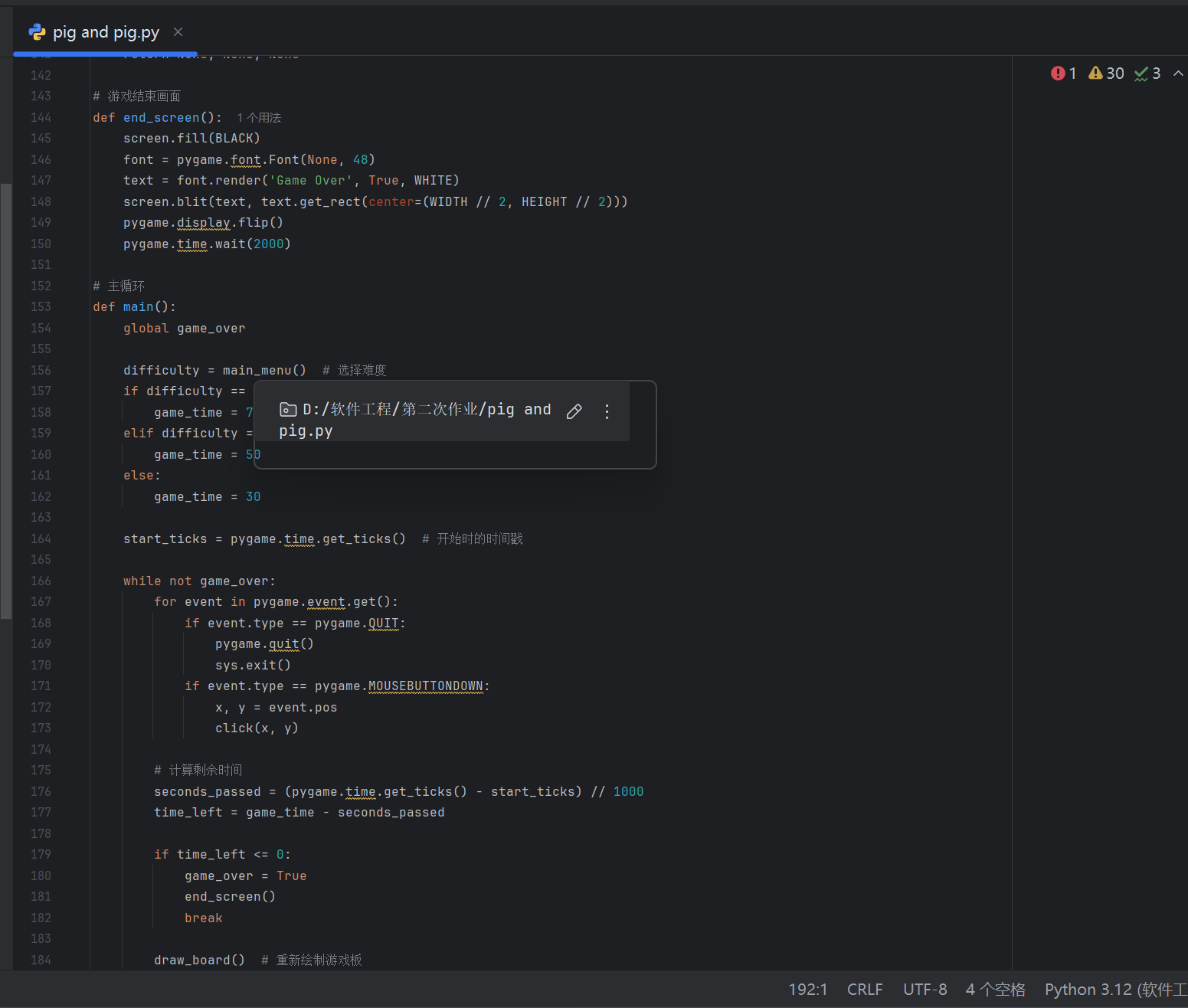Click line number 166 in gutter
This screenshot has width=1188, height=1008.
click(41, 581)
